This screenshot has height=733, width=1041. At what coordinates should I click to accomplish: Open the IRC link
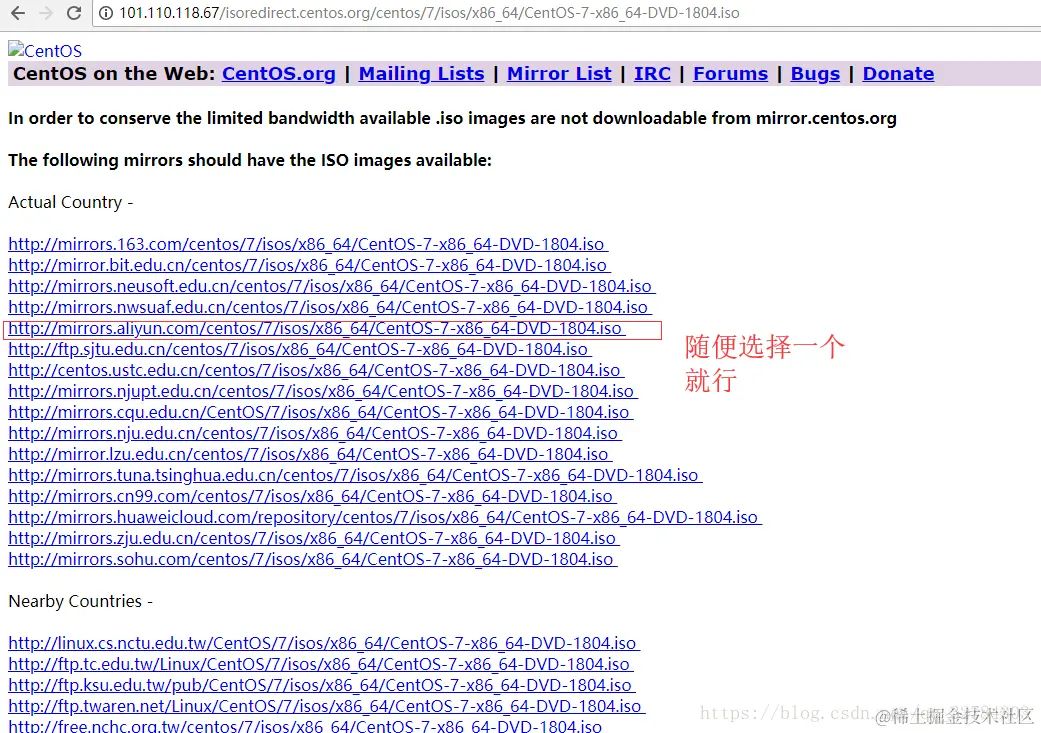652,74
